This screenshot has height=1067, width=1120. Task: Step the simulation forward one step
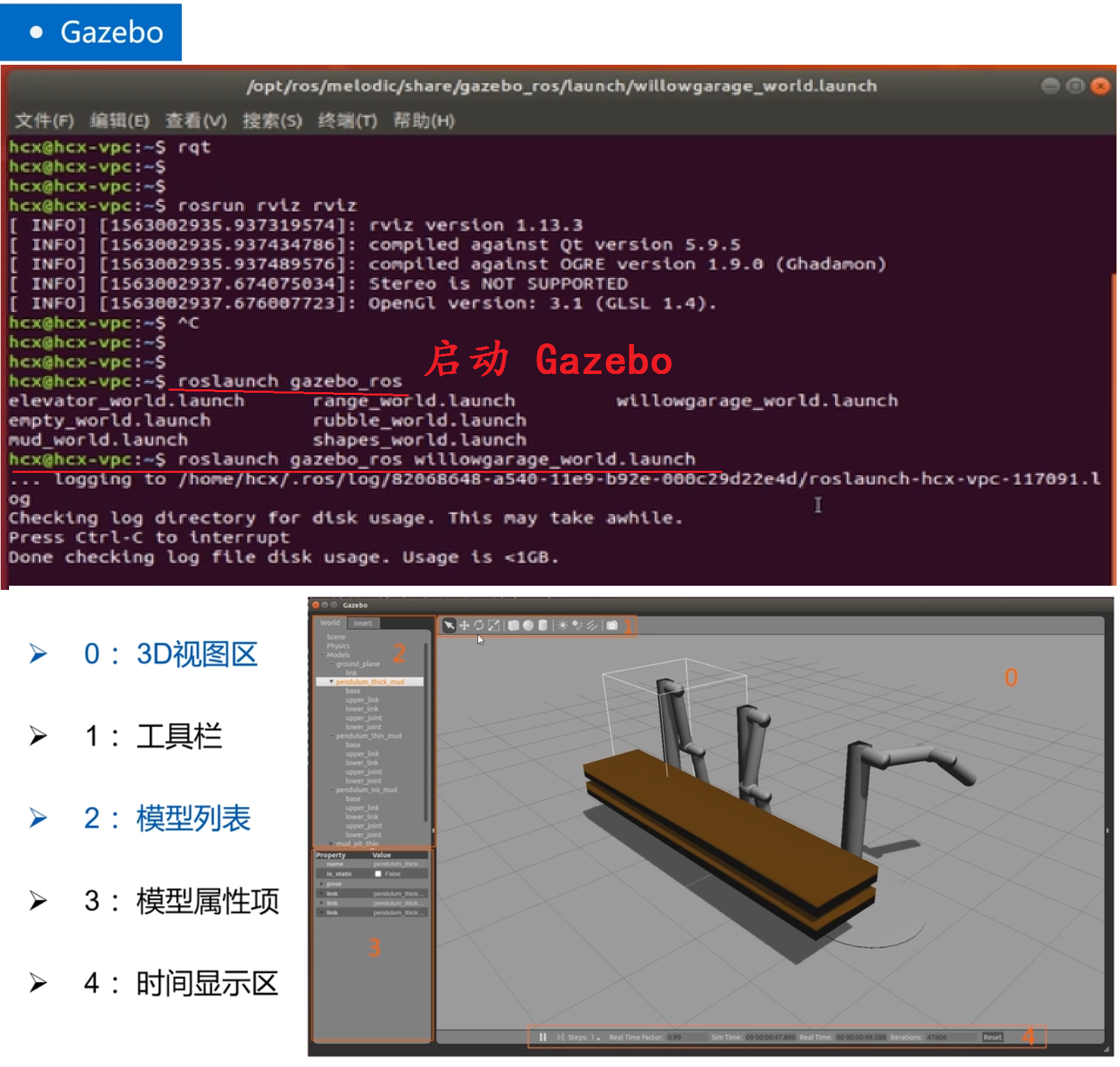tap(560, 1037)
